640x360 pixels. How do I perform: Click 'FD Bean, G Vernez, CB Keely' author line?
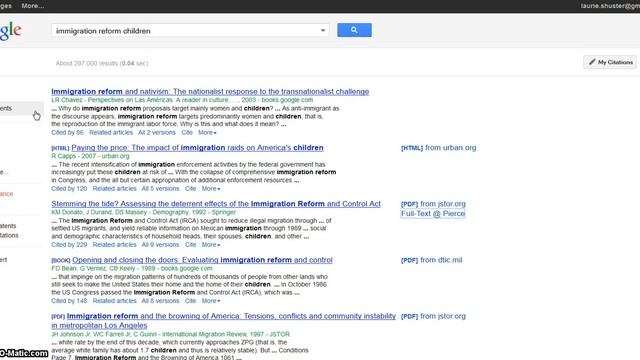click(x=132, y=268)
